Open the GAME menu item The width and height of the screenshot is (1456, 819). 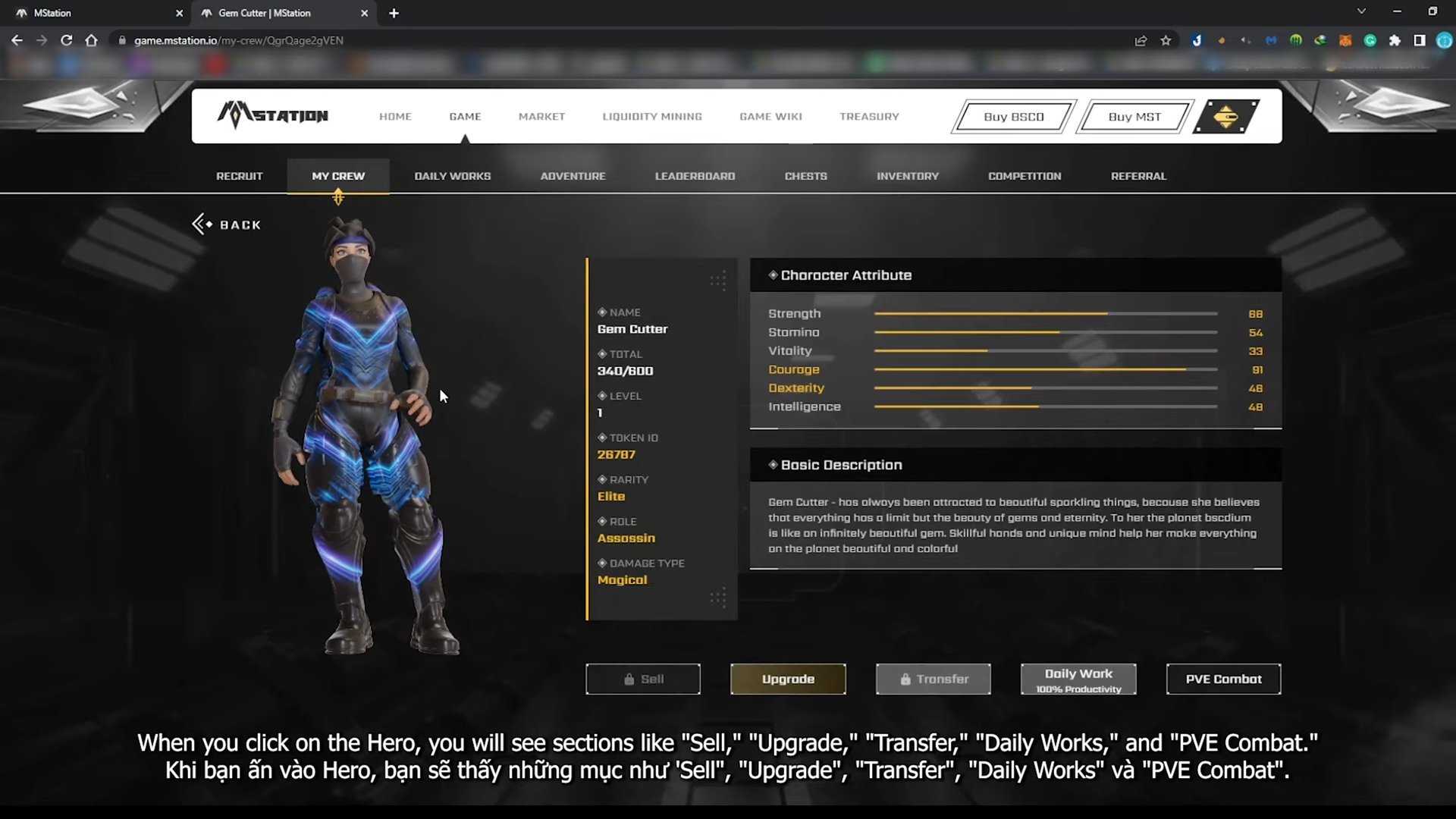point(465,116)
